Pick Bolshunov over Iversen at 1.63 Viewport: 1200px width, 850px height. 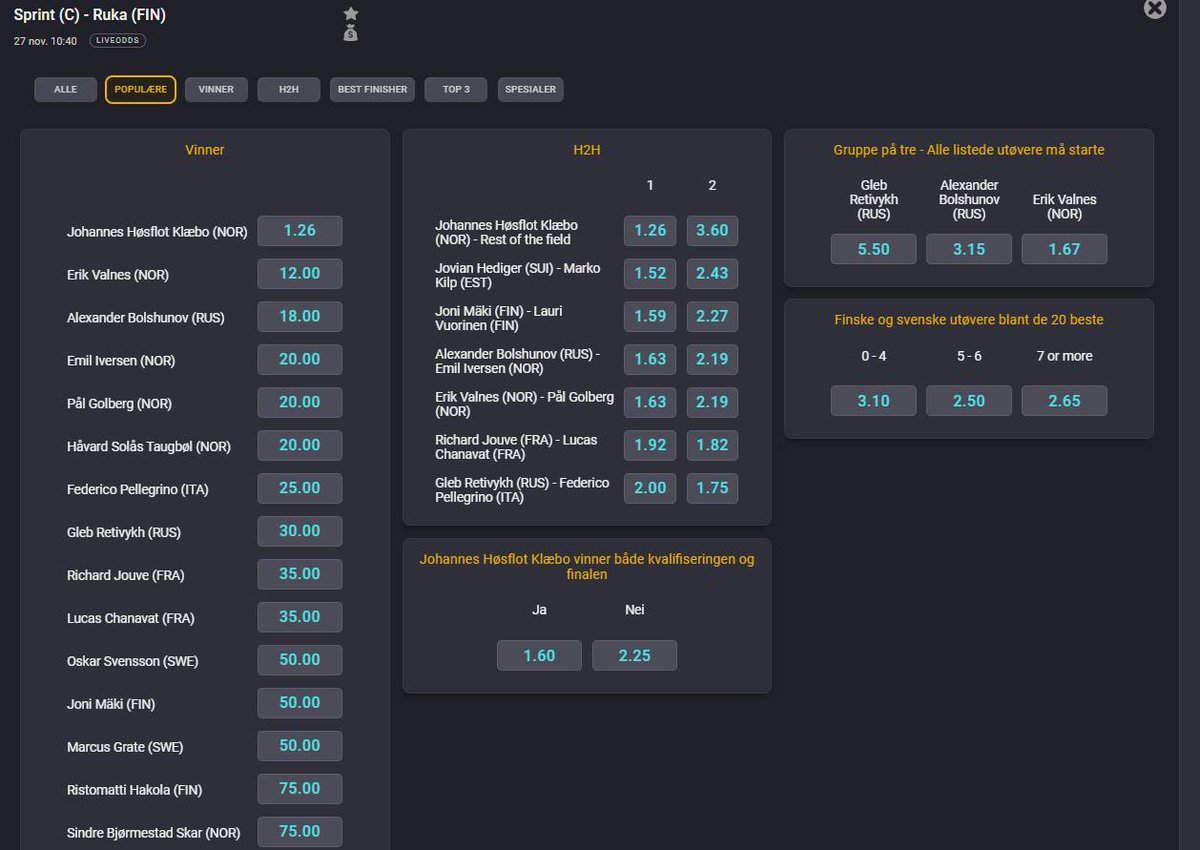click(650, 360)
